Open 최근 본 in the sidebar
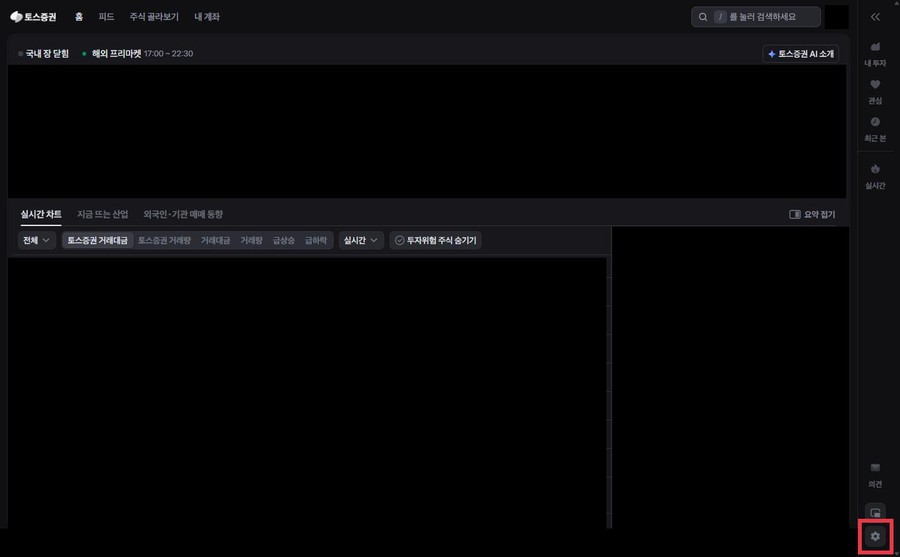The width and height of the screenshot is (900, 557). (875, 129)
